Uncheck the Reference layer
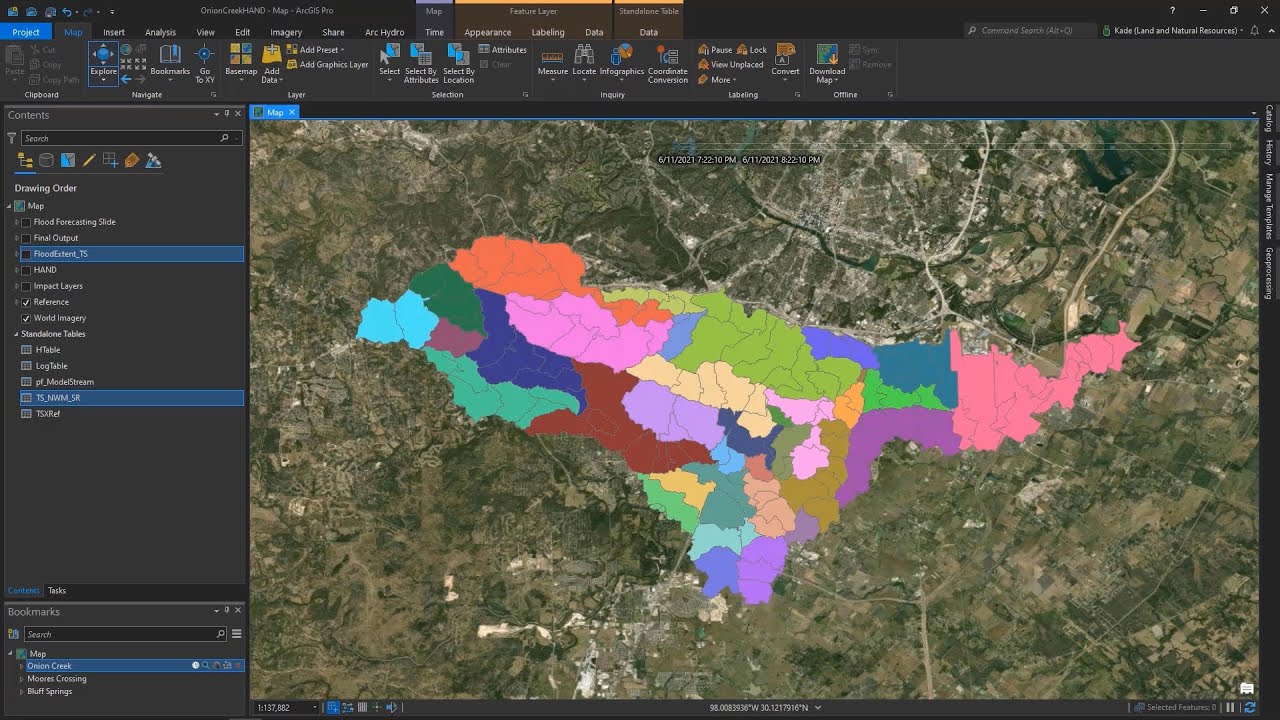The width and height of the screenshot is (1280, 720). (x=26, y=302)
